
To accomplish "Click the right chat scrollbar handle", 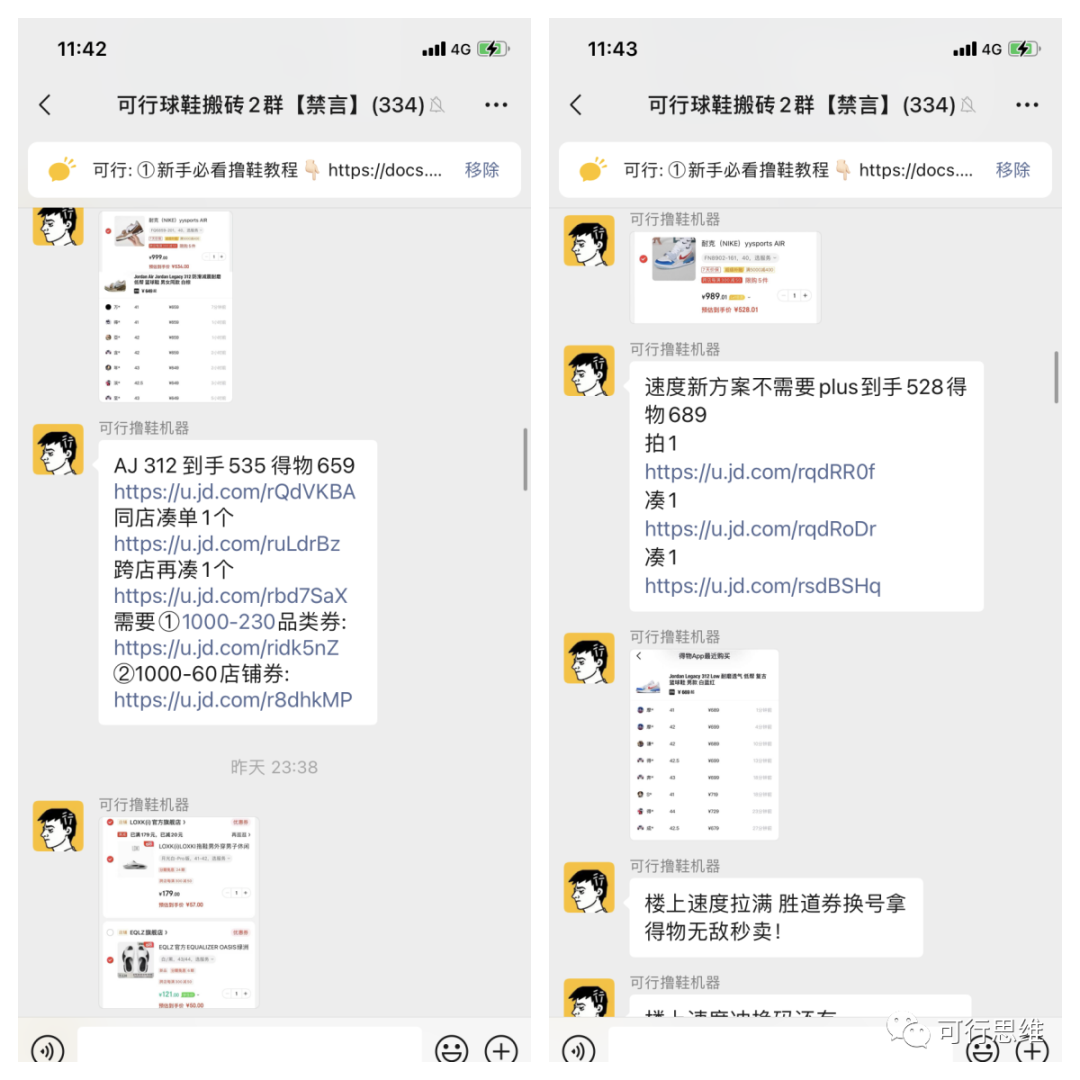I will (x=1055, y=377).
